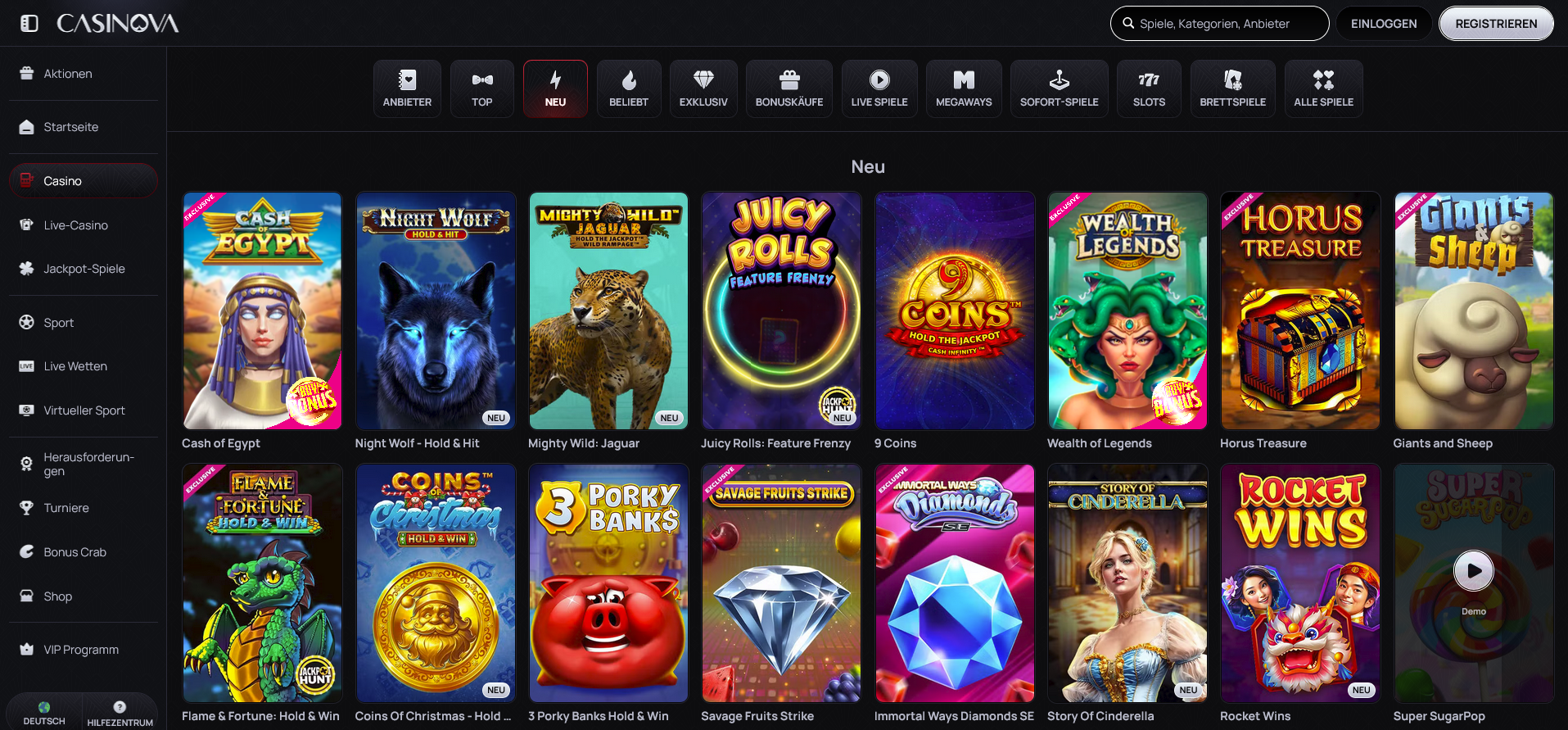Click the Giants and Sheep title text
Screen dimensions: 1568x730
1443,443
